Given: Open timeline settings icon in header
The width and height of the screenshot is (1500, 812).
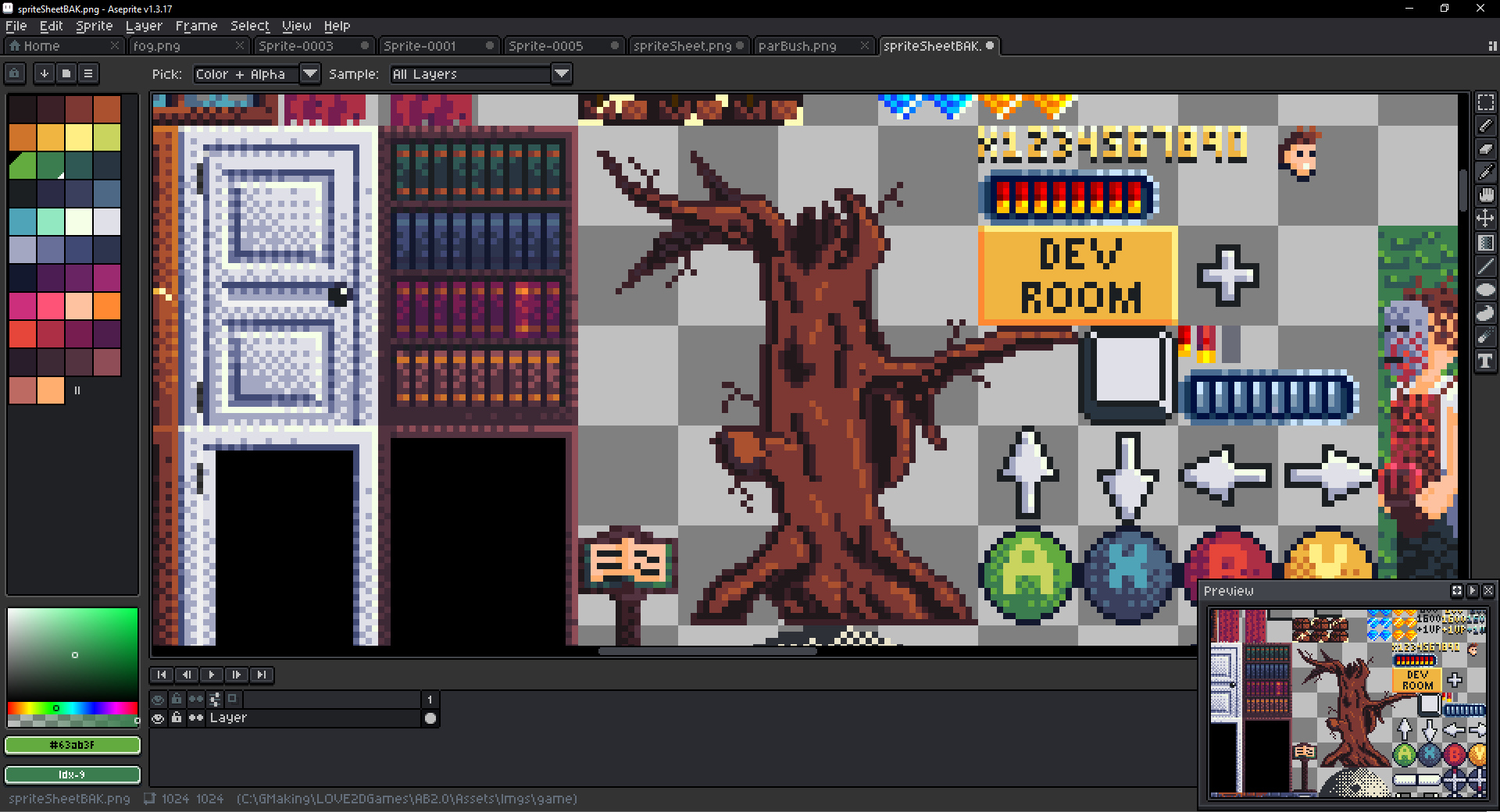Looking at the screenshot, I should pyautogui.click(x=214, y=699).
